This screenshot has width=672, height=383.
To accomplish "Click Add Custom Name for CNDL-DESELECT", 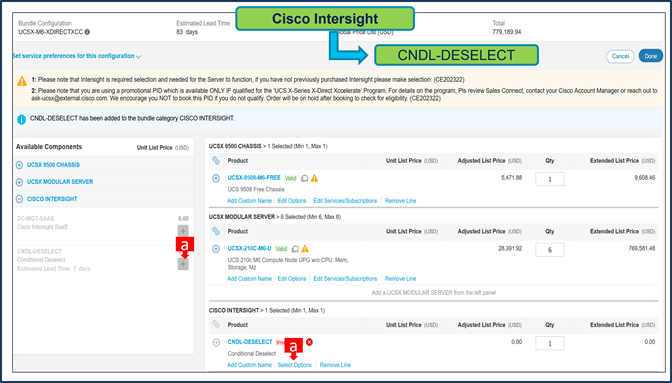I will [249, 365].
